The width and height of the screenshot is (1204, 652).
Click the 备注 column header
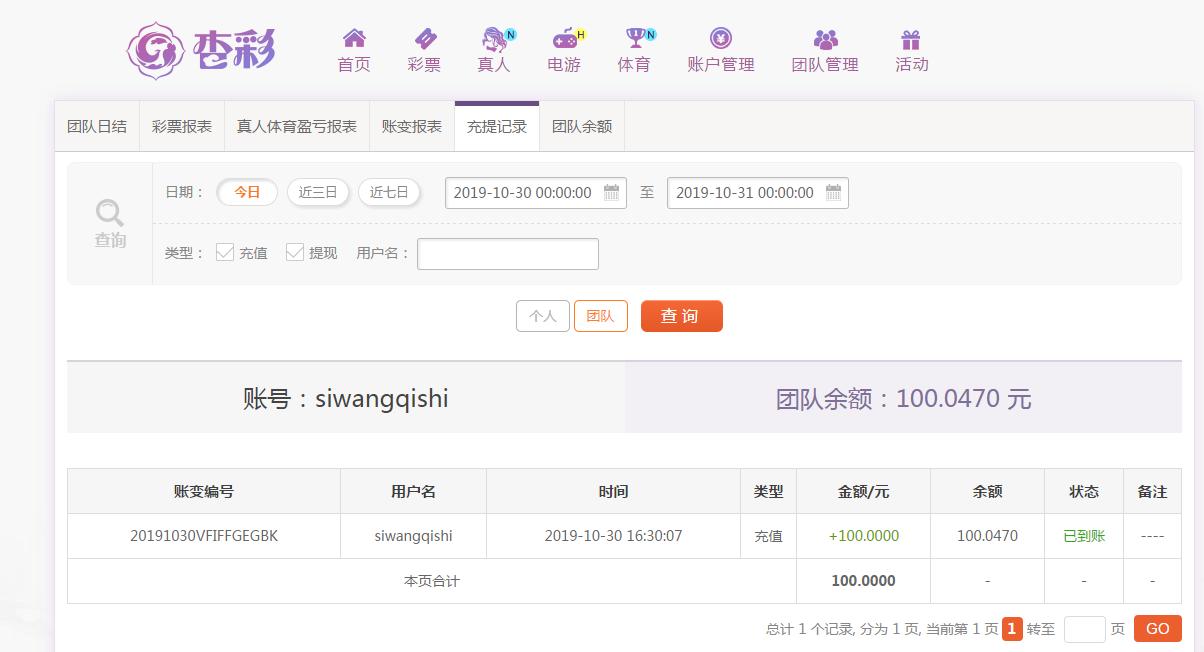coord(1152,491)
